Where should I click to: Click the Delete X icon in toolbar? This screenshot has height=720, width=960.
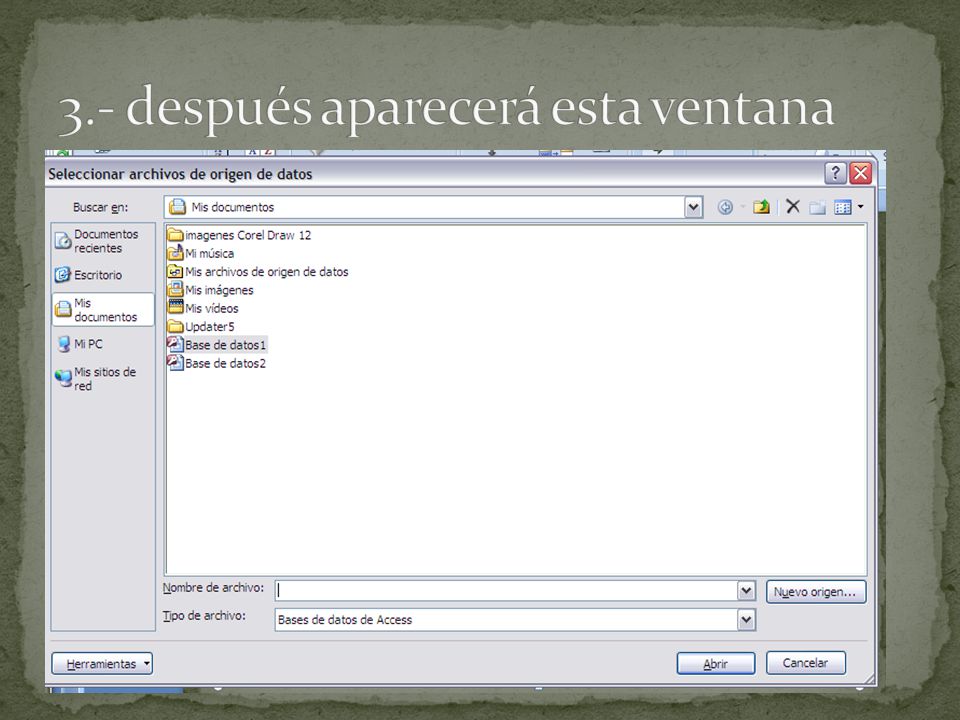793,206
